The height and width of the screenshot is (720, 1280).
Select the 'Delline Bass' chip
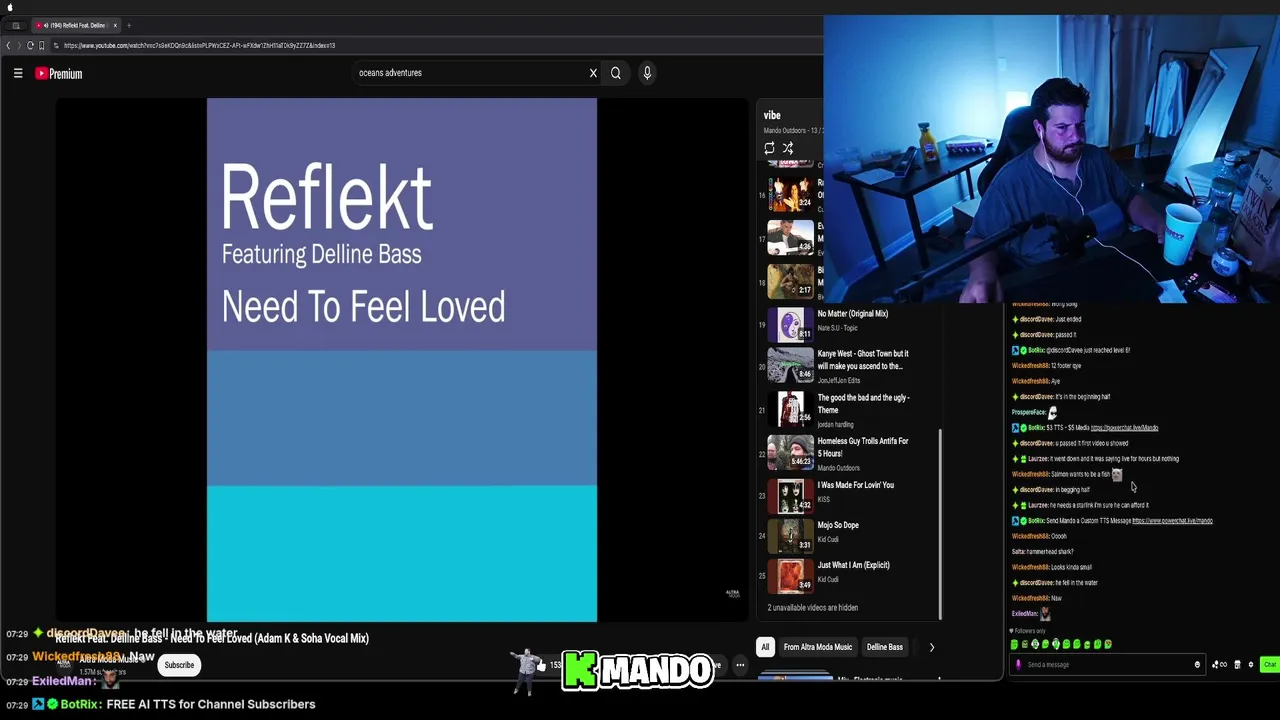(884, 647)
